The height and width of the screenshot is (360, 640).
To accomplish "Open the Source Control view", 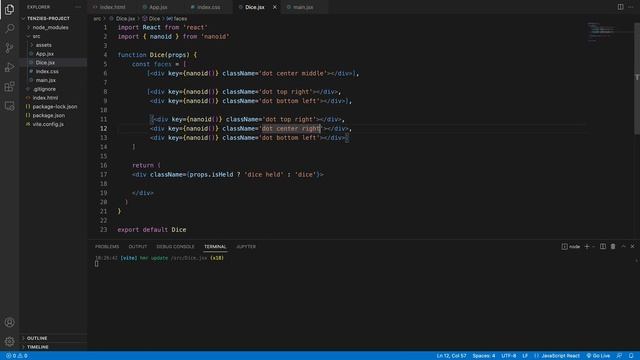I will click(x=9, y=48).
